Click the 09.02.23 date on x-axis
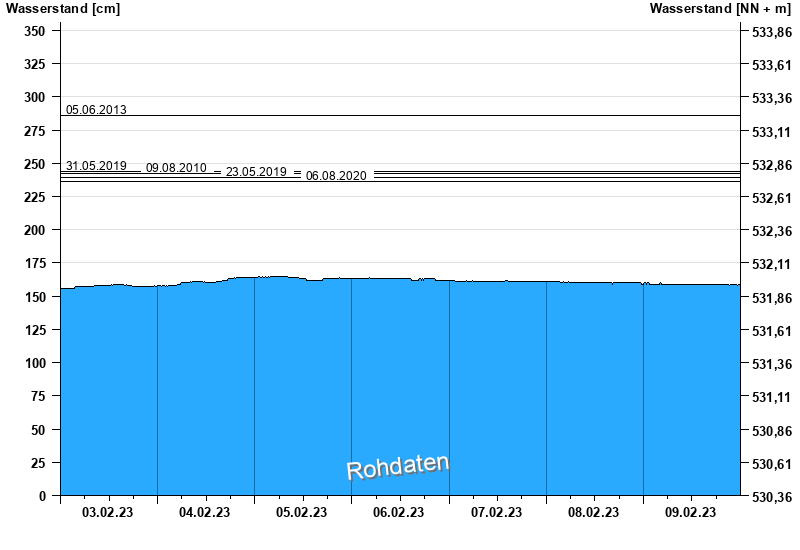 (690, 513)
